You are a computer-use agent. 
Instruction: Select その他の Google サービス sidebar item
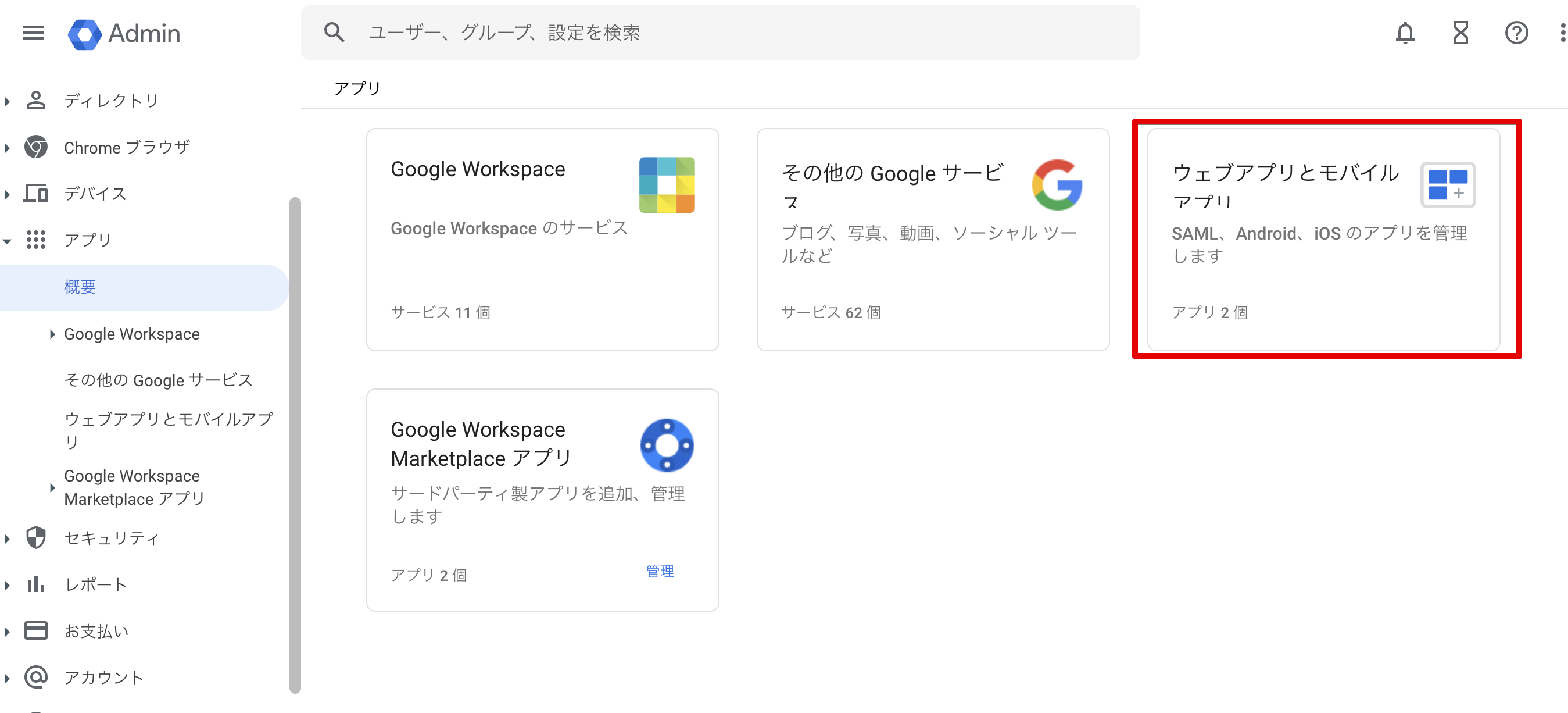pyautogui.click(x=158, y=380)
